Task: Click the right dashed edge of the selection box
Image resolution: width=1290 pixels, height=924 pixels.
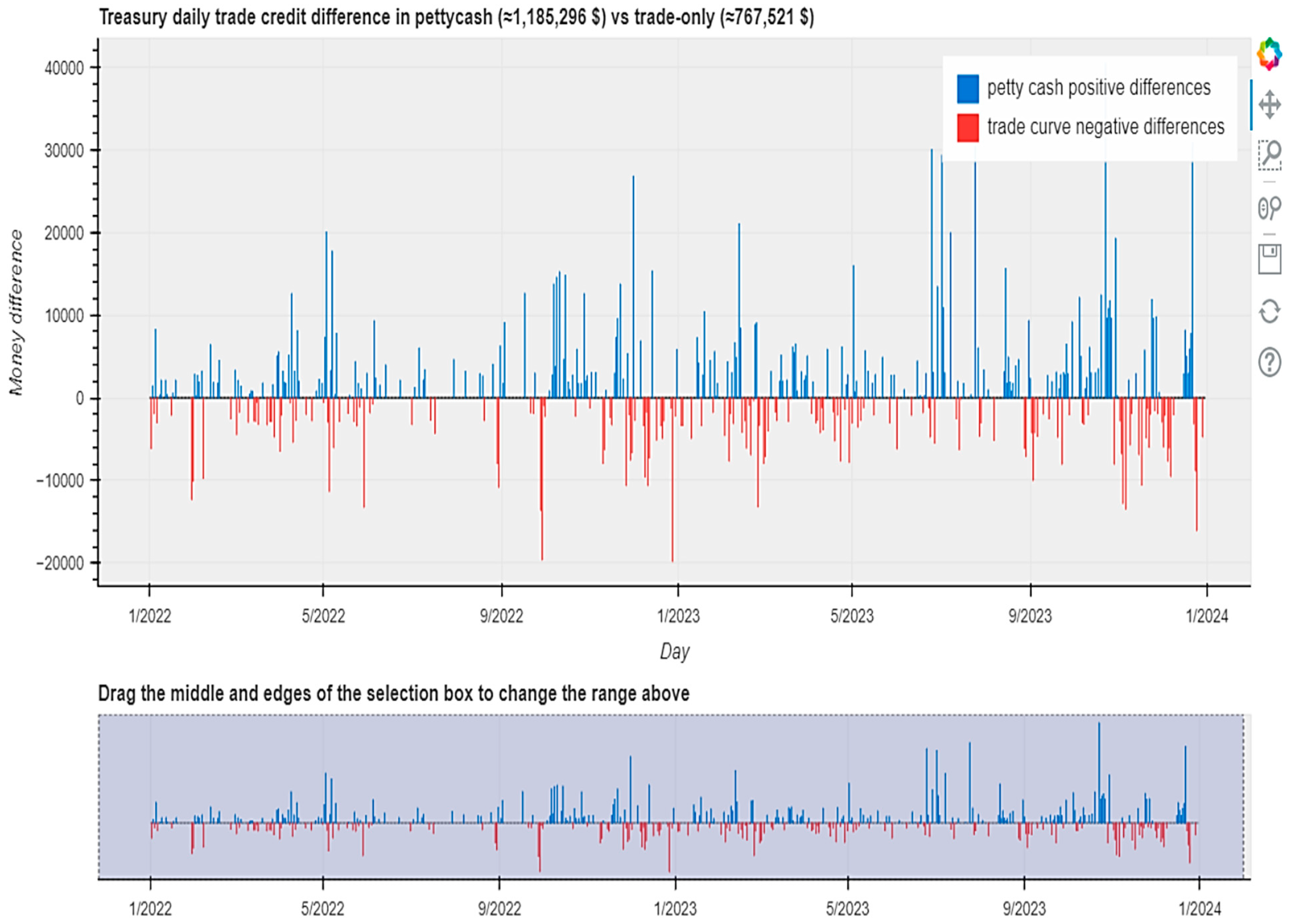Action: (1243, 796)
